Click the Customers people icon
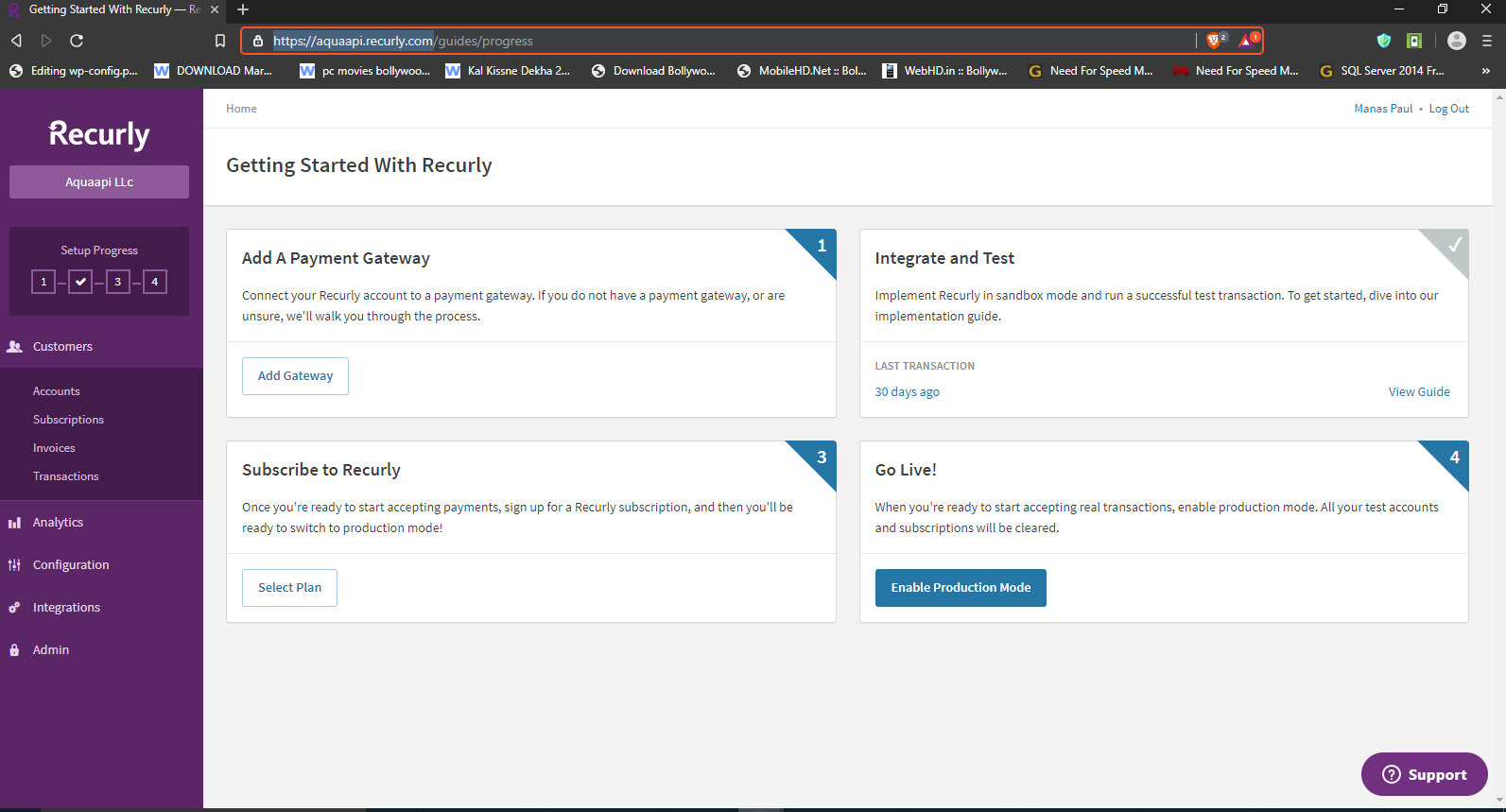This screenshot has height=812, width=1506. 14,347
